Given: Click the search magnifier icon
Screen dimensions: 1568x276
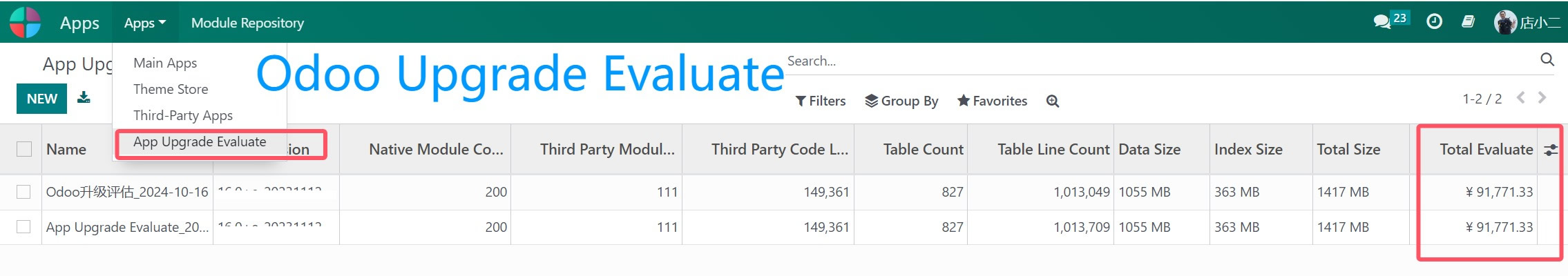Looking at the screenshot, I should [x=1547, y=59].
